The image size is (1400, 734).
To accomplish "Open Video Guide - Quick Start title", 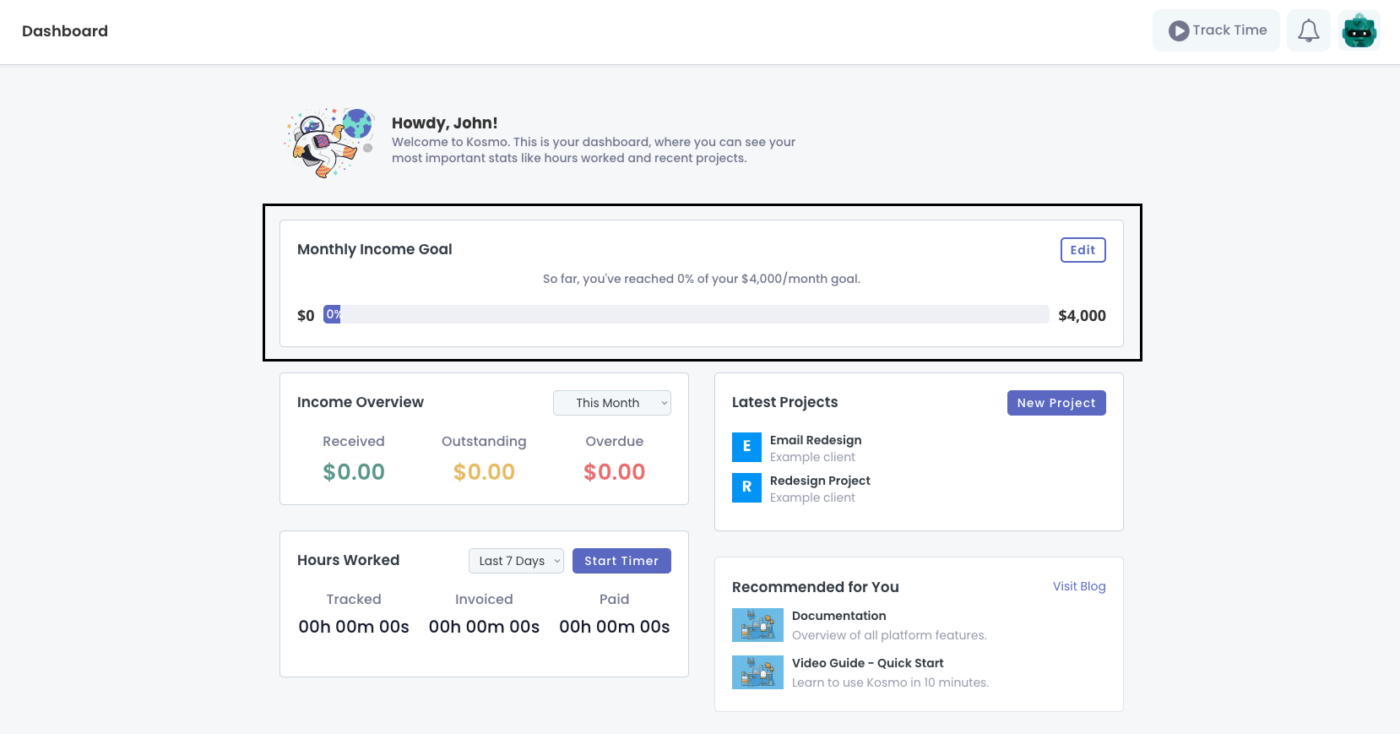I will point(867,663).
